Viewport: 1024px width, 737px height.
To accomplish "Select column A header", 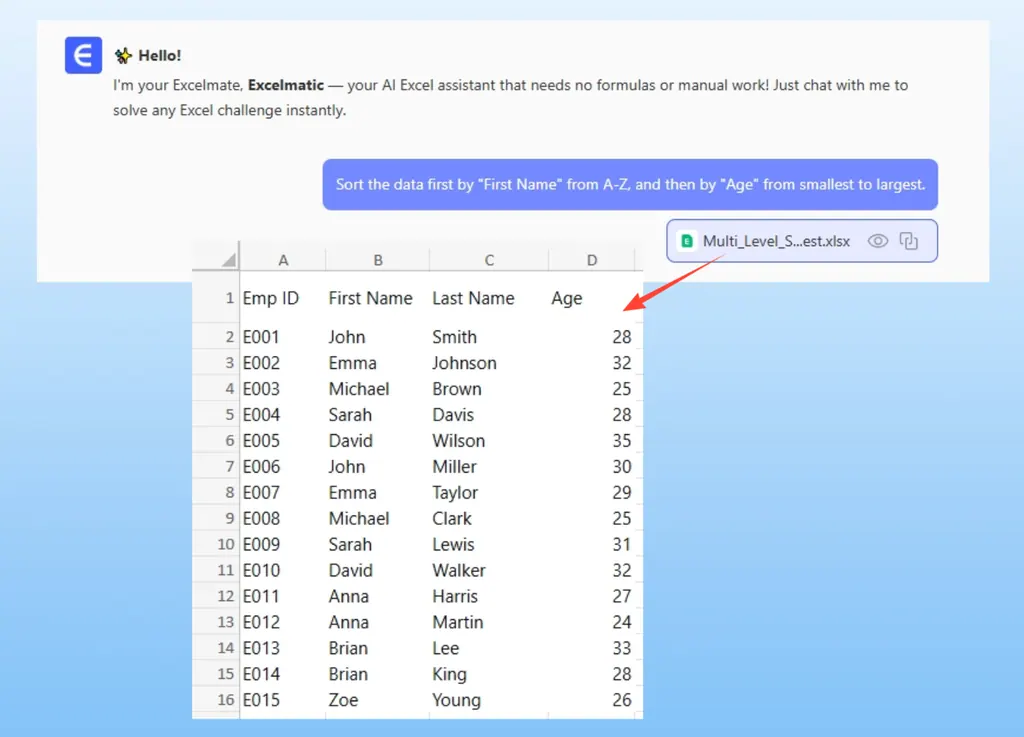I will [x=283, y=260].
